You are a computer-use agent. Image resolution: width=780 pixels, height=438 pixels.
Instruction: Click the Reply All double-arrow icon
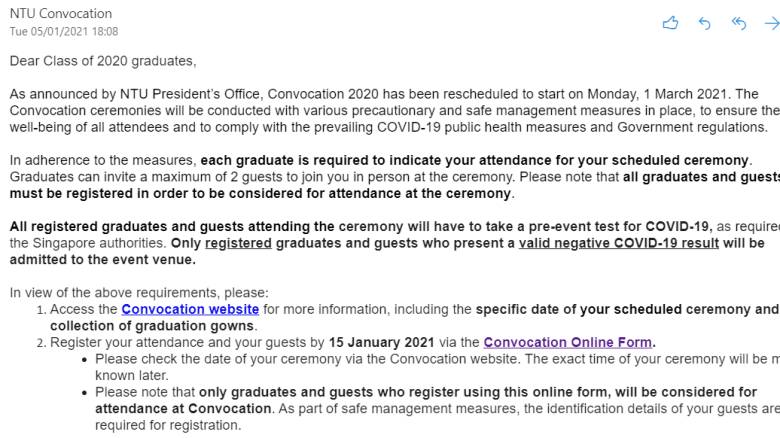(x=739, y=23)
